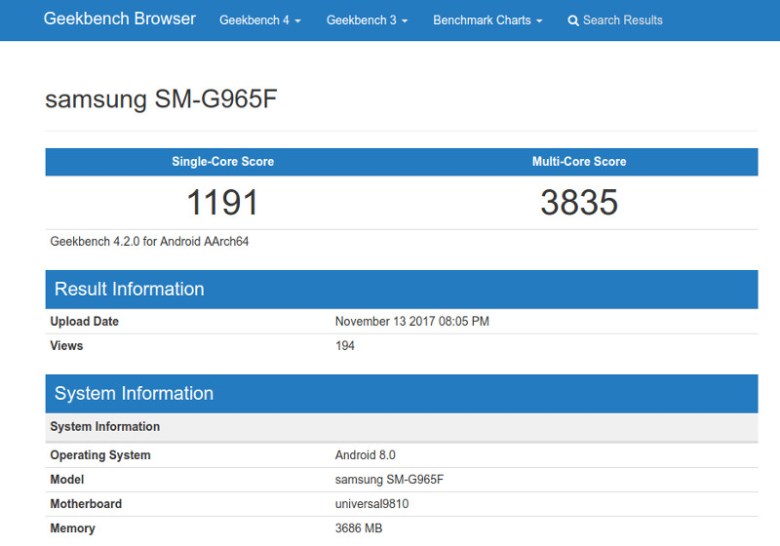The width and height of the screenshot is (780, 546).
Task: Click the Geekbench 4.2.0 for Android text
Action: 149,241
